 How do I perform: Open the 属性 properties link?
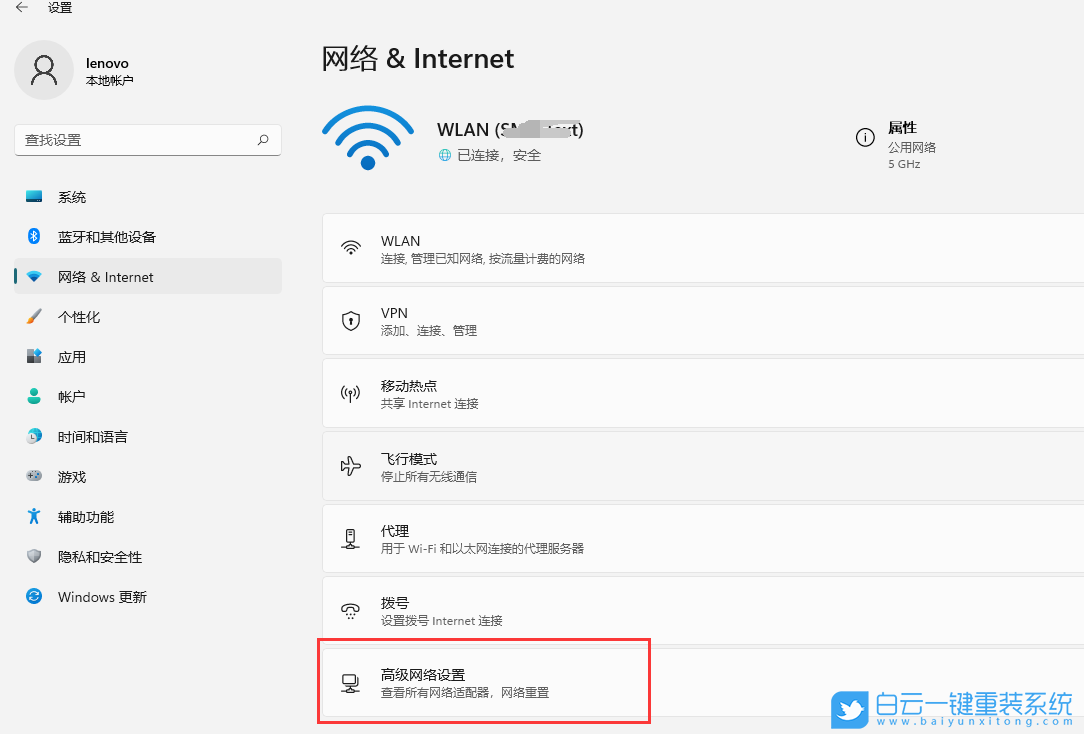tap(902, 127)
